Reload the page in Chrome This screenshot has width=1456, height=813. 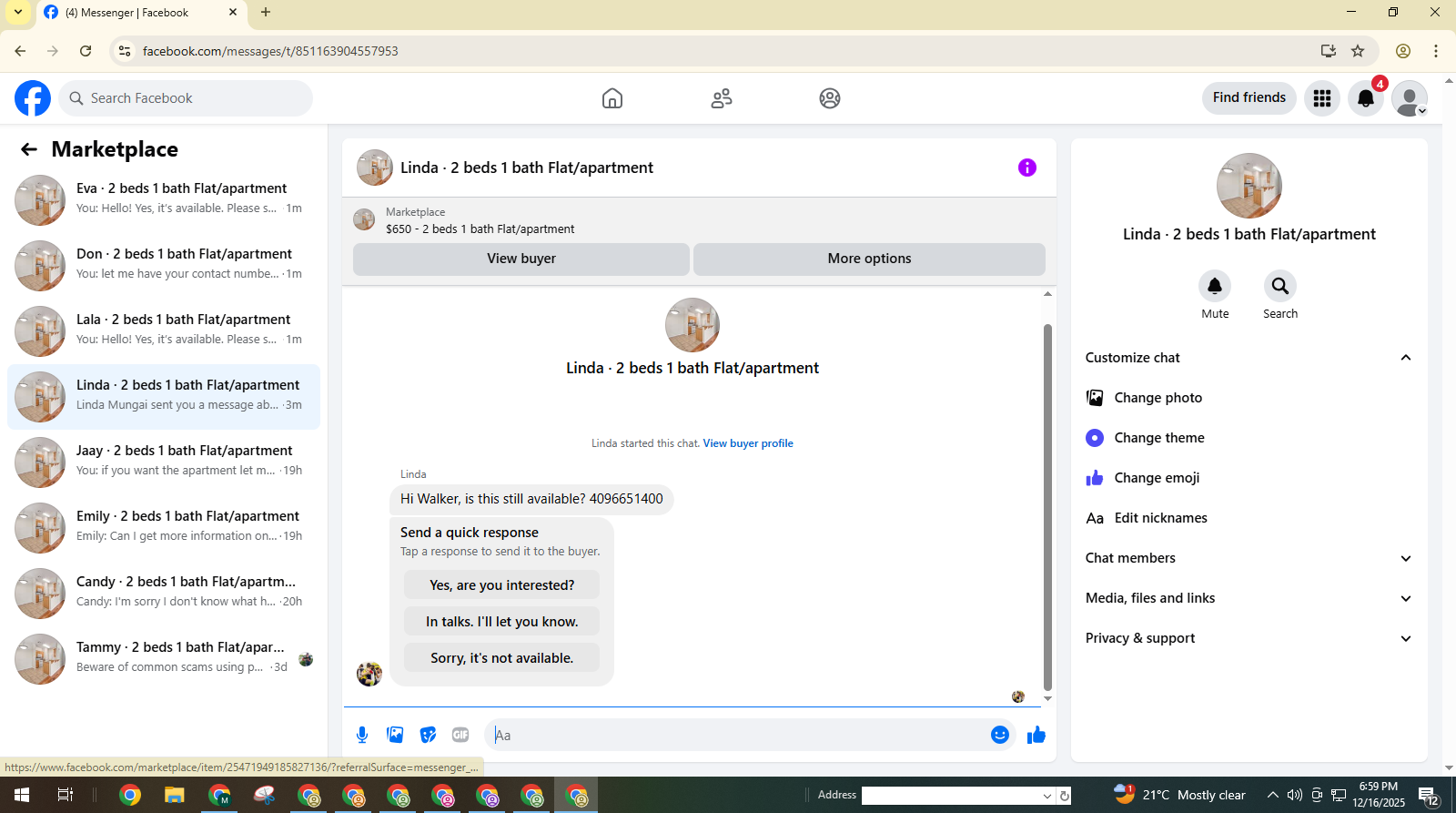pos(86,51)
